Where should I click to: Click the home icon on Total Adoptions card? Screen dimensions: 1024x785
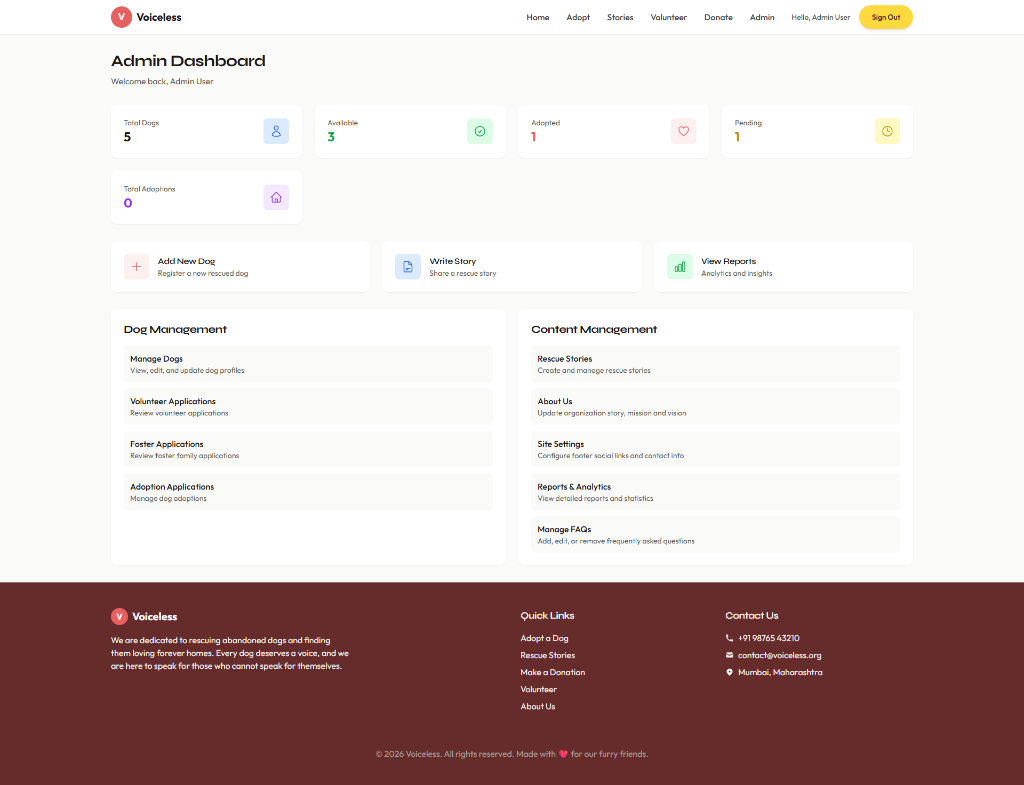click(276, 197)
